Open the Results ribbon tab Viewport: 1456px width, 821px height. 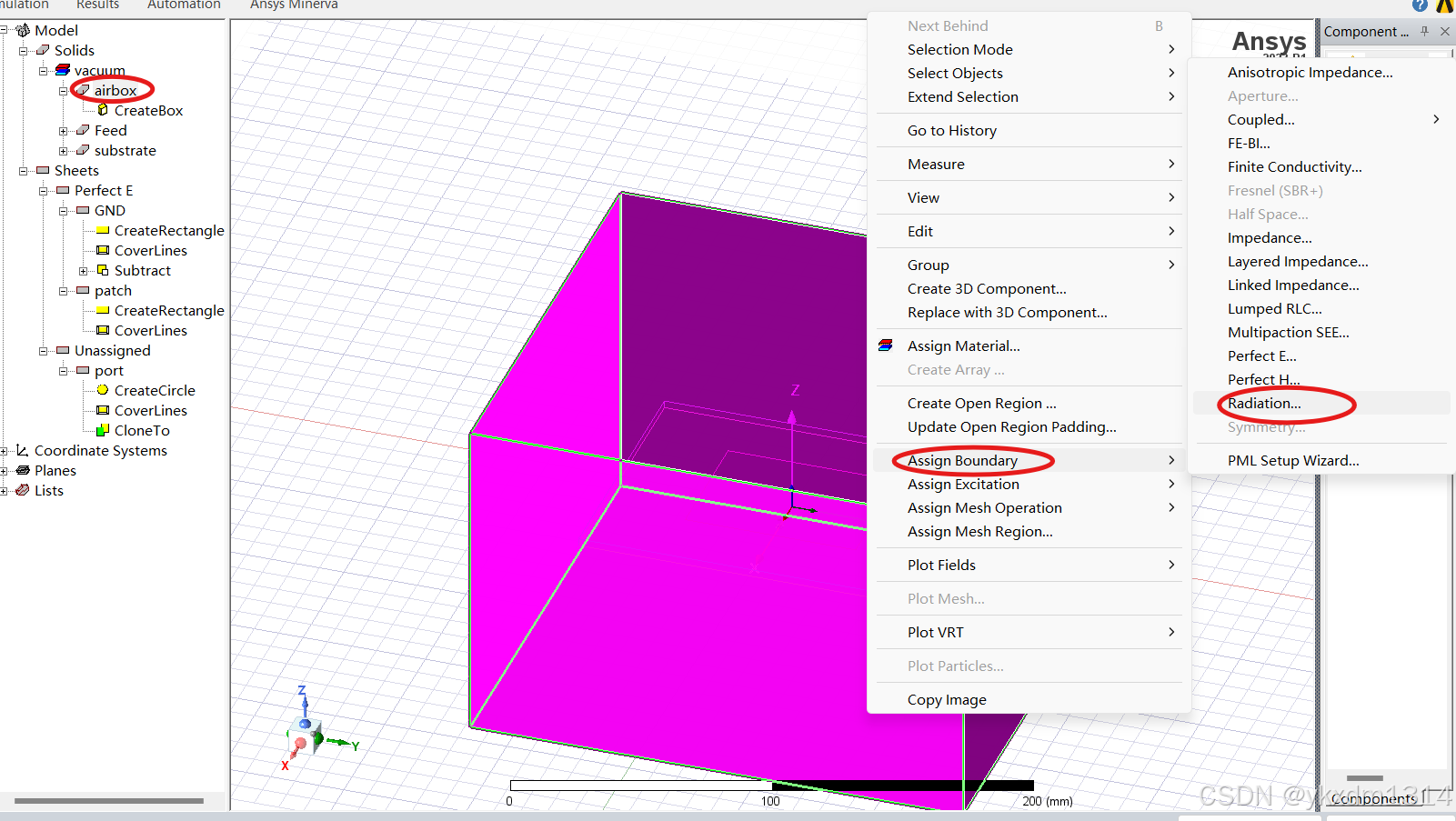click(x=97, y=5)
